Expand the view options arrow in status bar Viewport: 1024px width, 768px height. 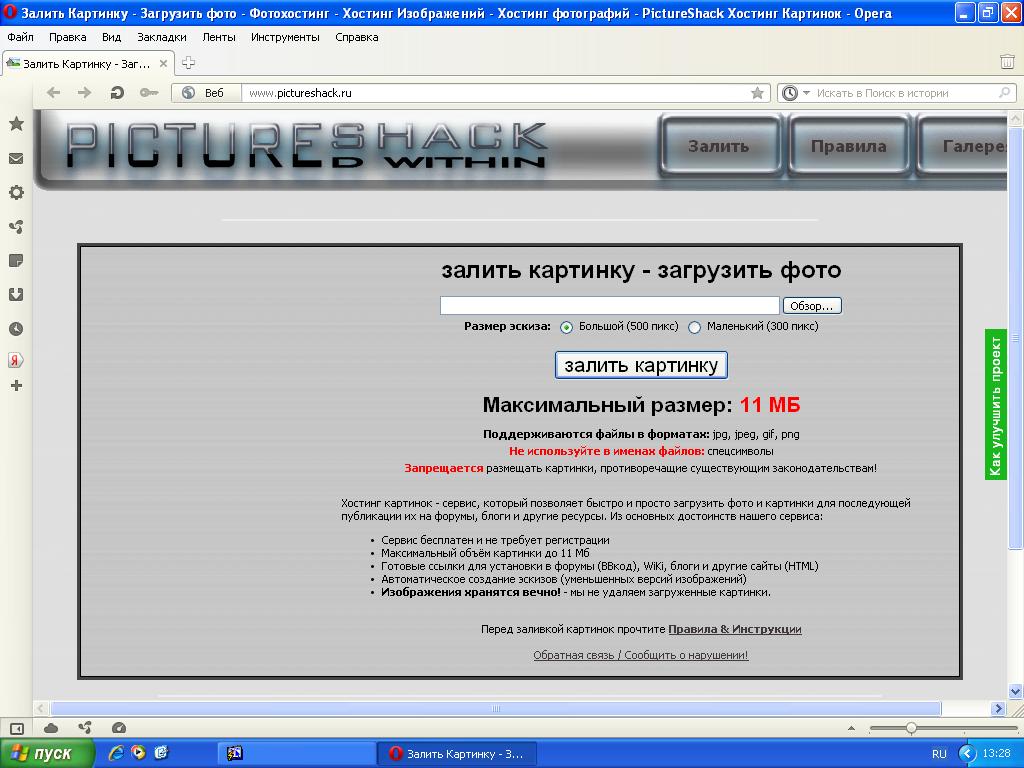click(851, 728)
